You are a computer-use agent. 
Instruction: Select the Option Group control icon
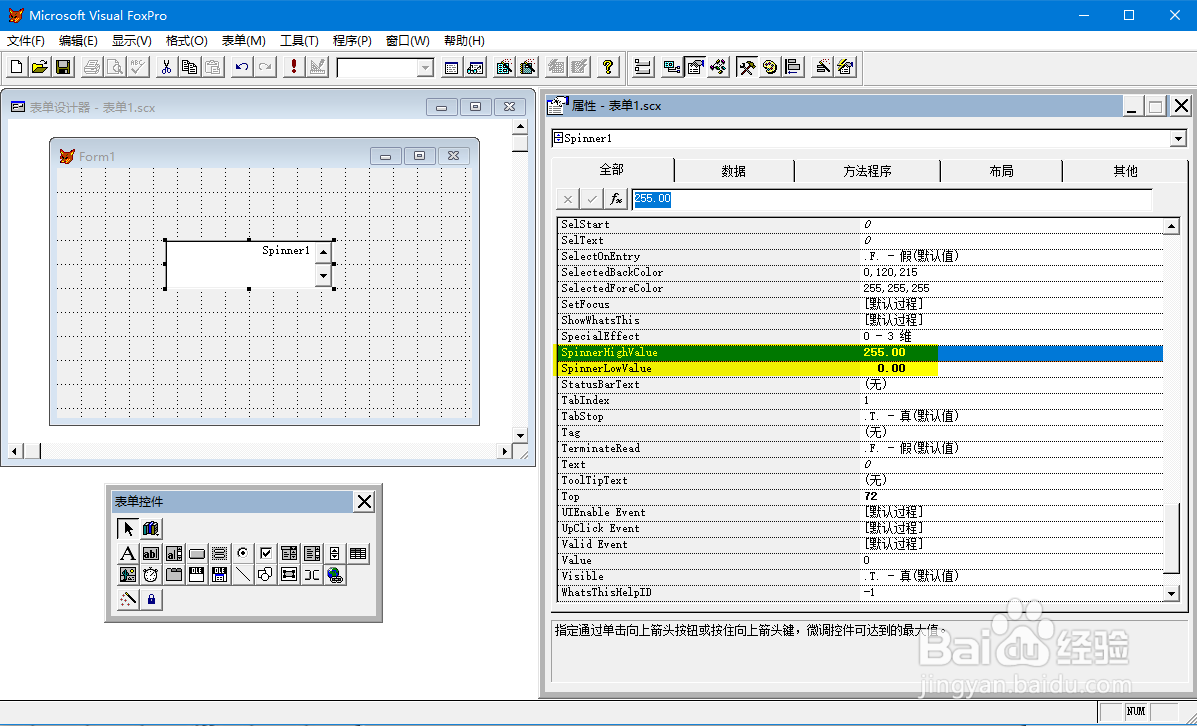point(243,553)
